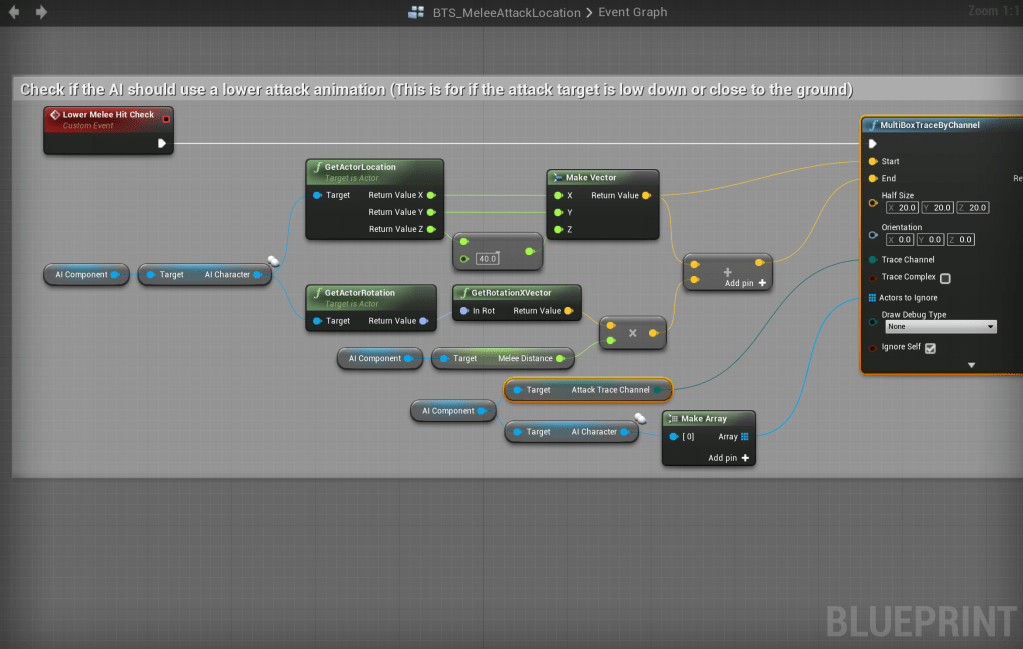Select the GetActorRotation node title

pos(359,293)
